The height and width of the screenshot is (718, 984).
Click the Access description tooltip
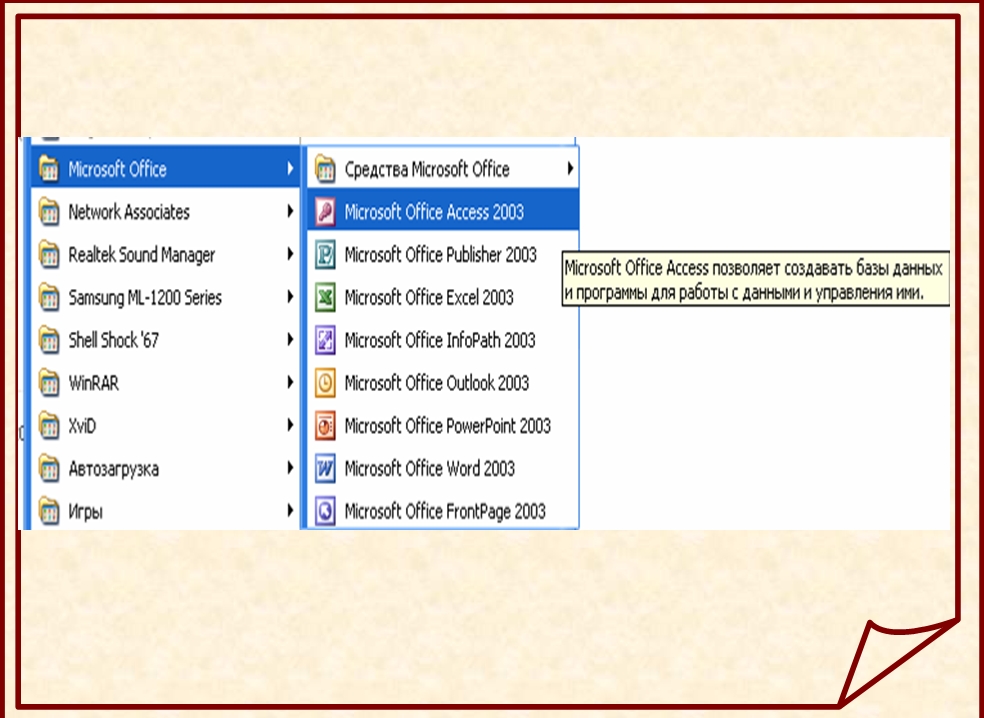tap(756, 279)
